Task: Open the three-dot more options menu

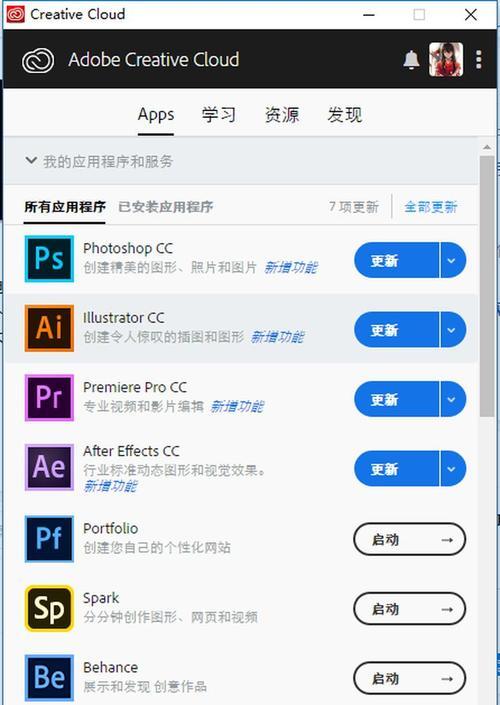Action: [479, 59]
